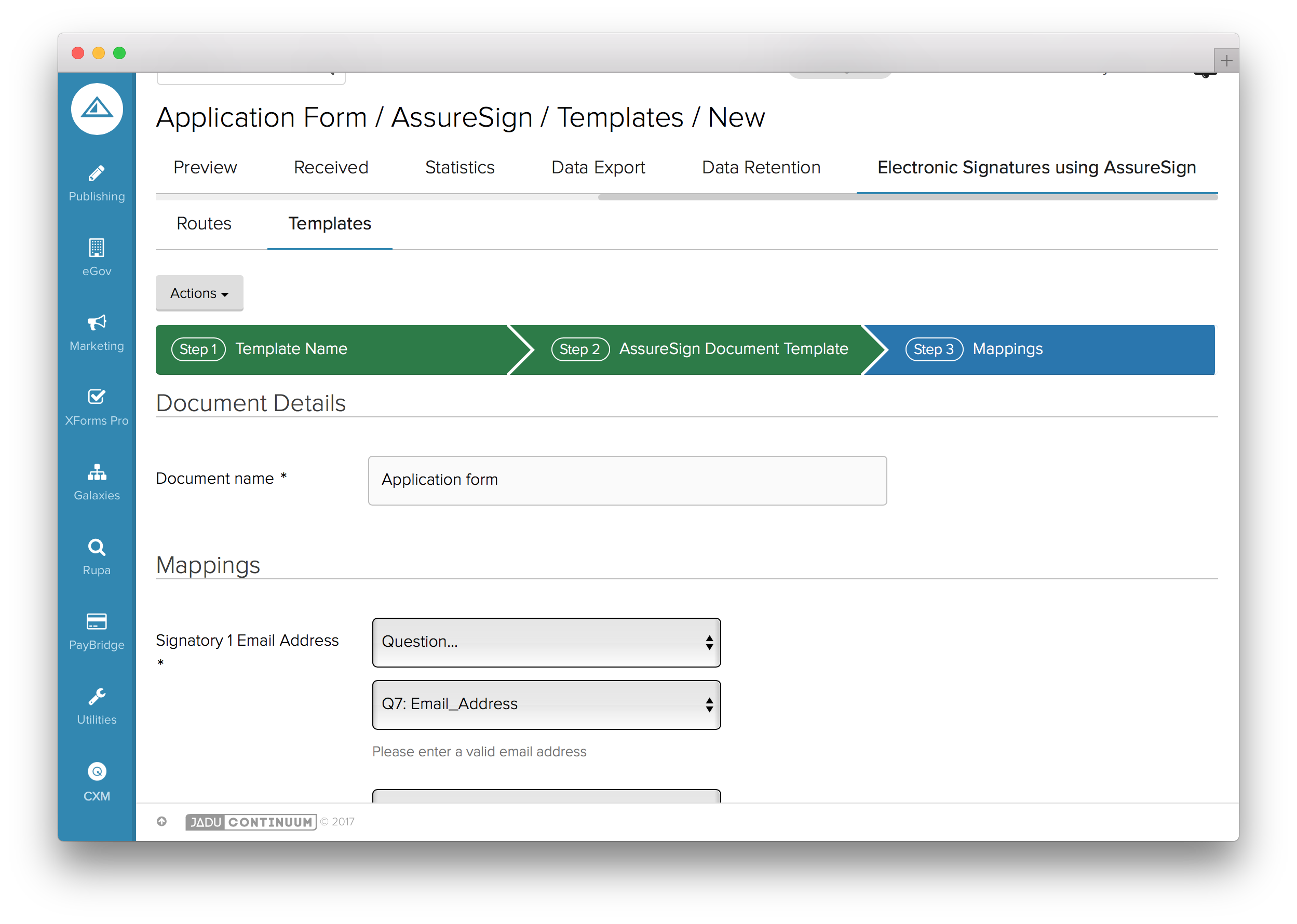Screen dimensions: 1297x924
Task: Open the eGov building icon
Action: point(96,248)
